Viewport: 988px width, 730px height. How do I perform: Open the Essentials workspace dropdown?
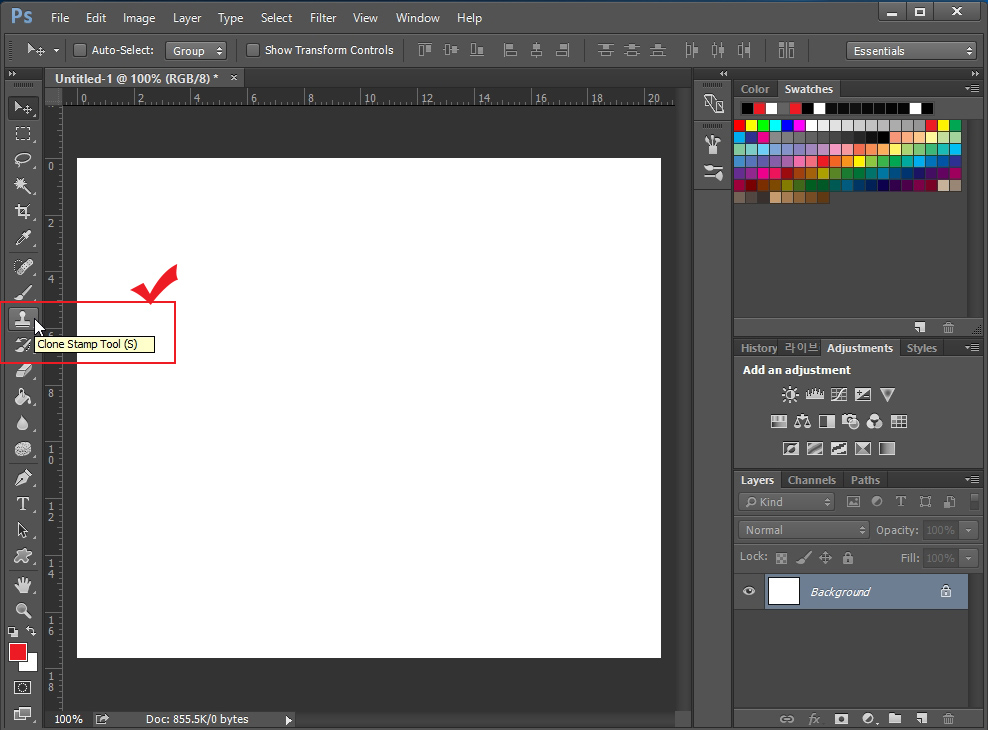pyautogui.click(x=911, y=51)
